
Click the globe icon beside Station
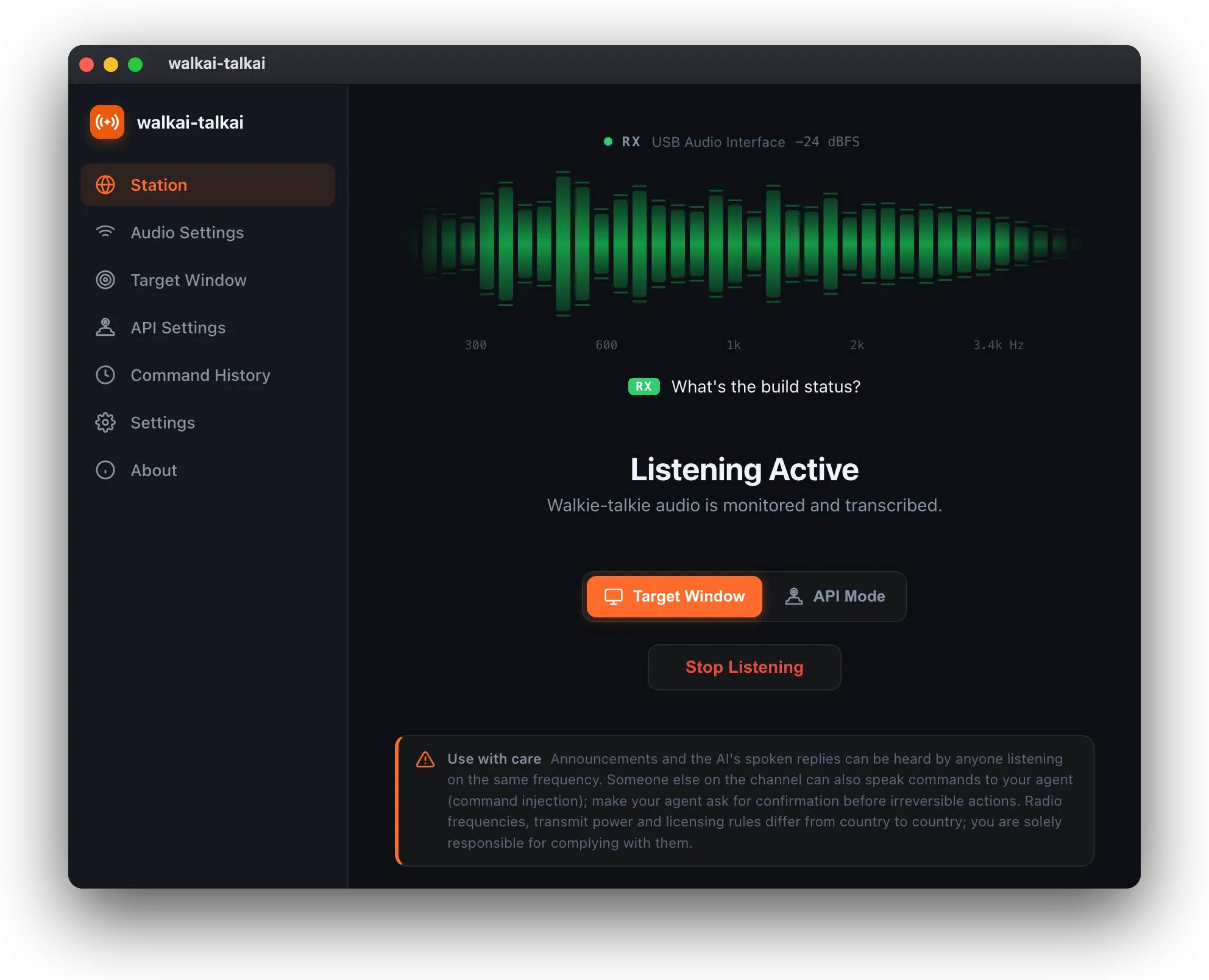point(105,185)
